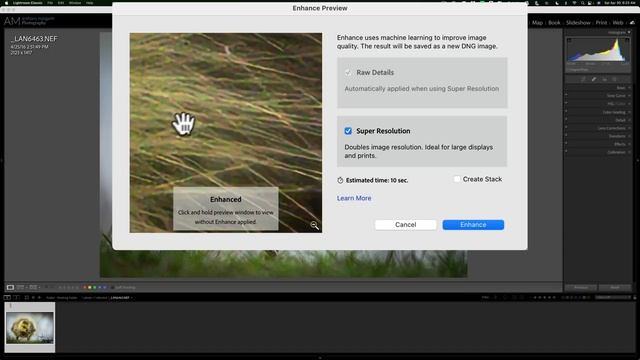Open the Help menu in the menu bar
The height and width of the screenshot is (360, 640).
coord(89,3)
